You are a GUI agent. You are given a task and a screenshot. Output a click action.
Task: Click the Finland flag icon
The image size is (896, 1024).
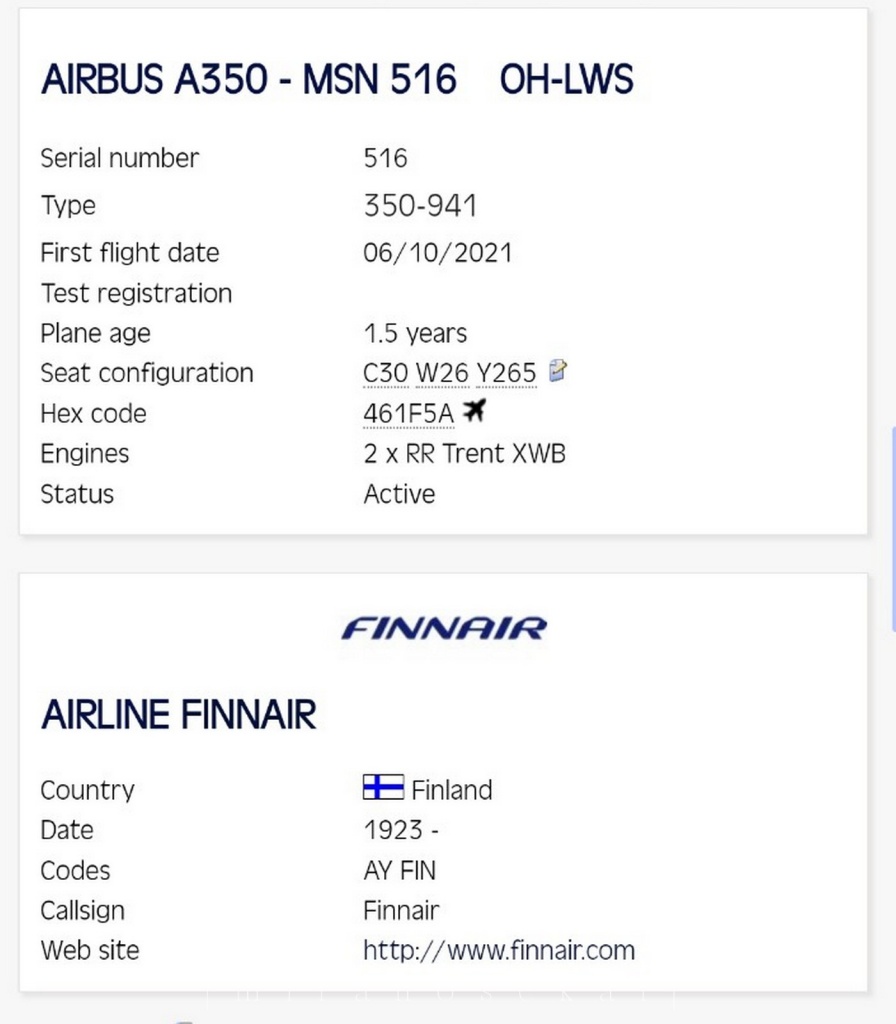click(x=383, y=787)
